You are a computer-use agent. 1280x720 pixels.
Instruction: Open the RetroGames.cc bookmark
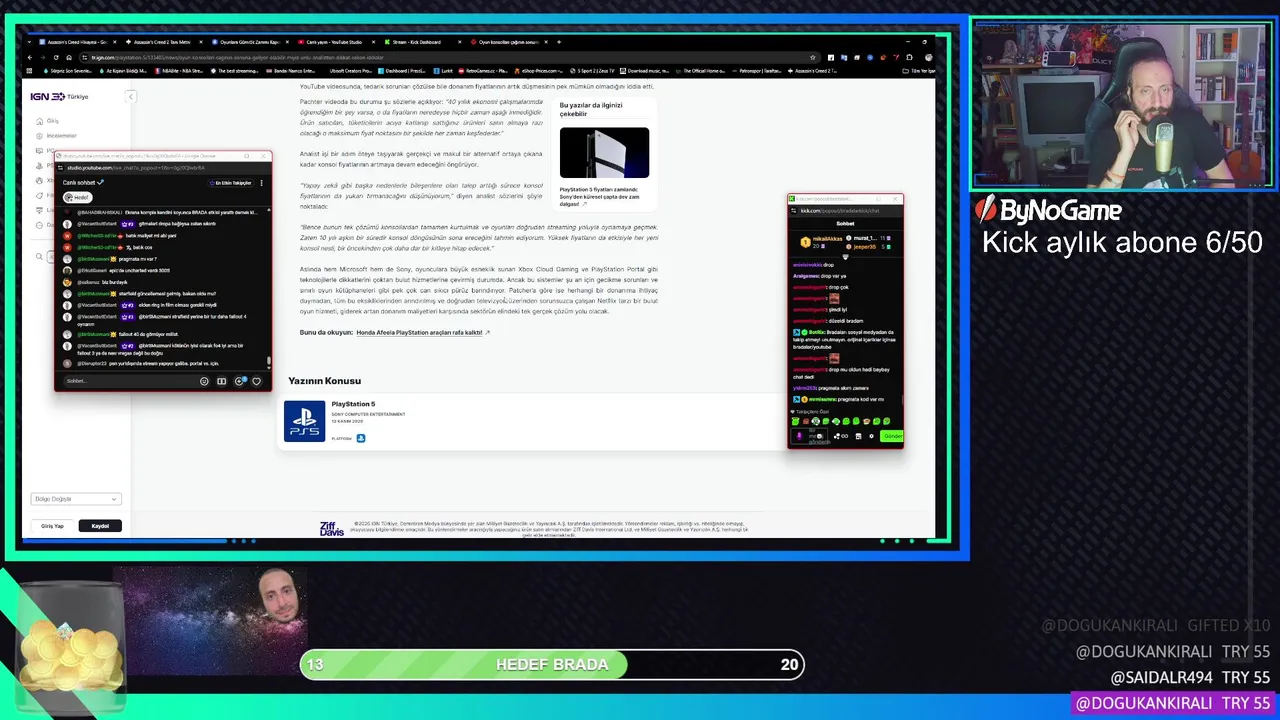[484, 71]
